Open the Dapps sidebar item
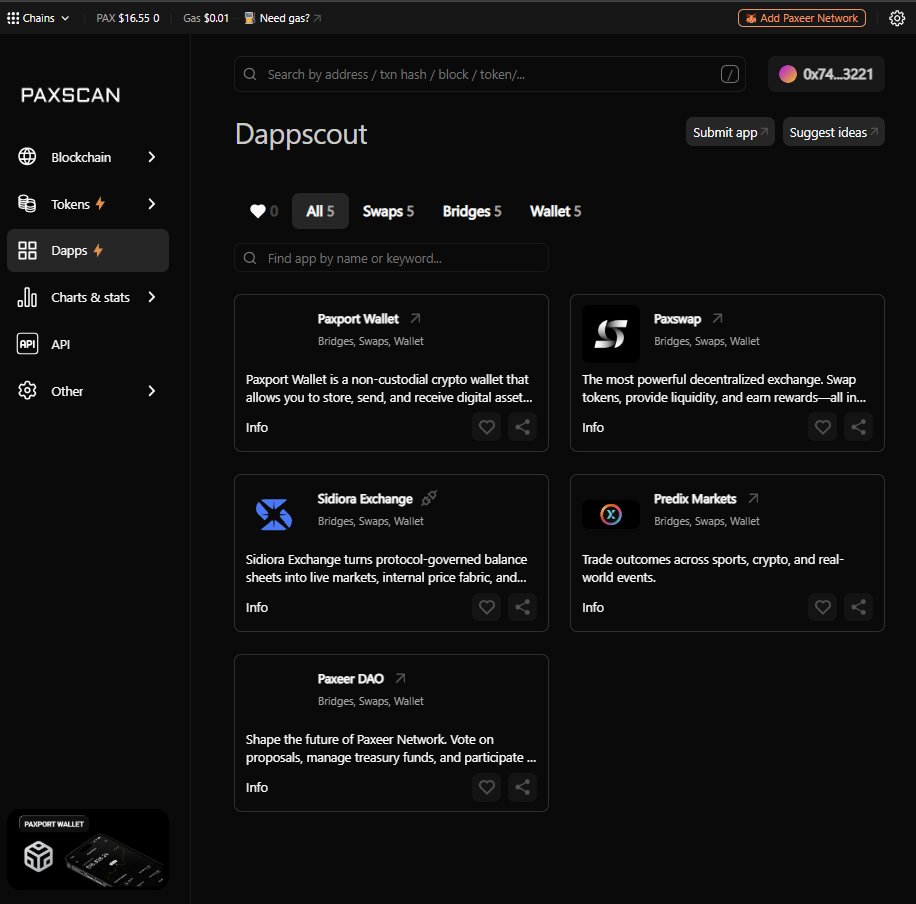916x904 pixels. [x=88, y=251]
